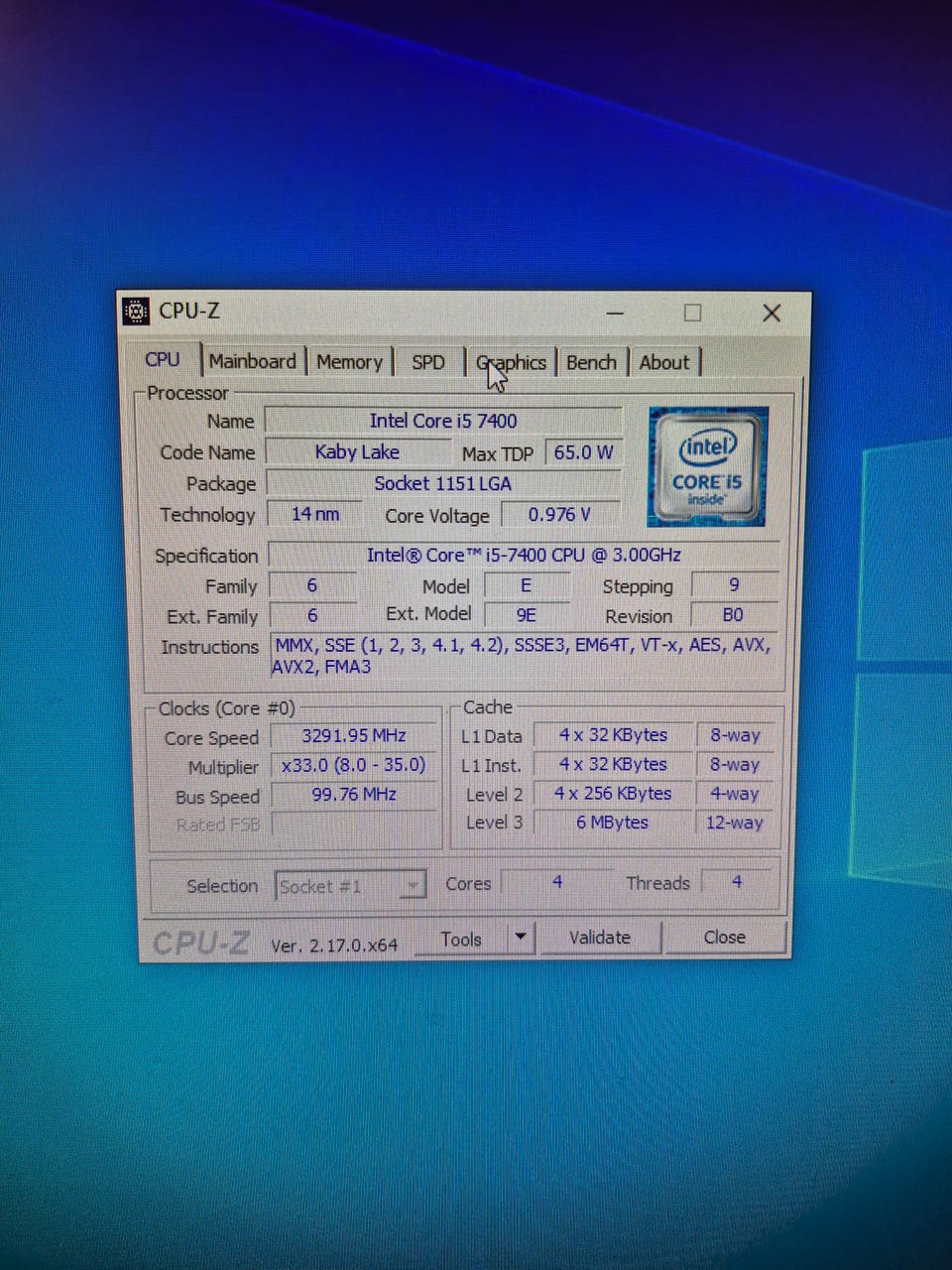Image resolution: width=952 pixels, height=1270 pixels.
Task: Go to the Graphics tab
Action: [512, 362]
